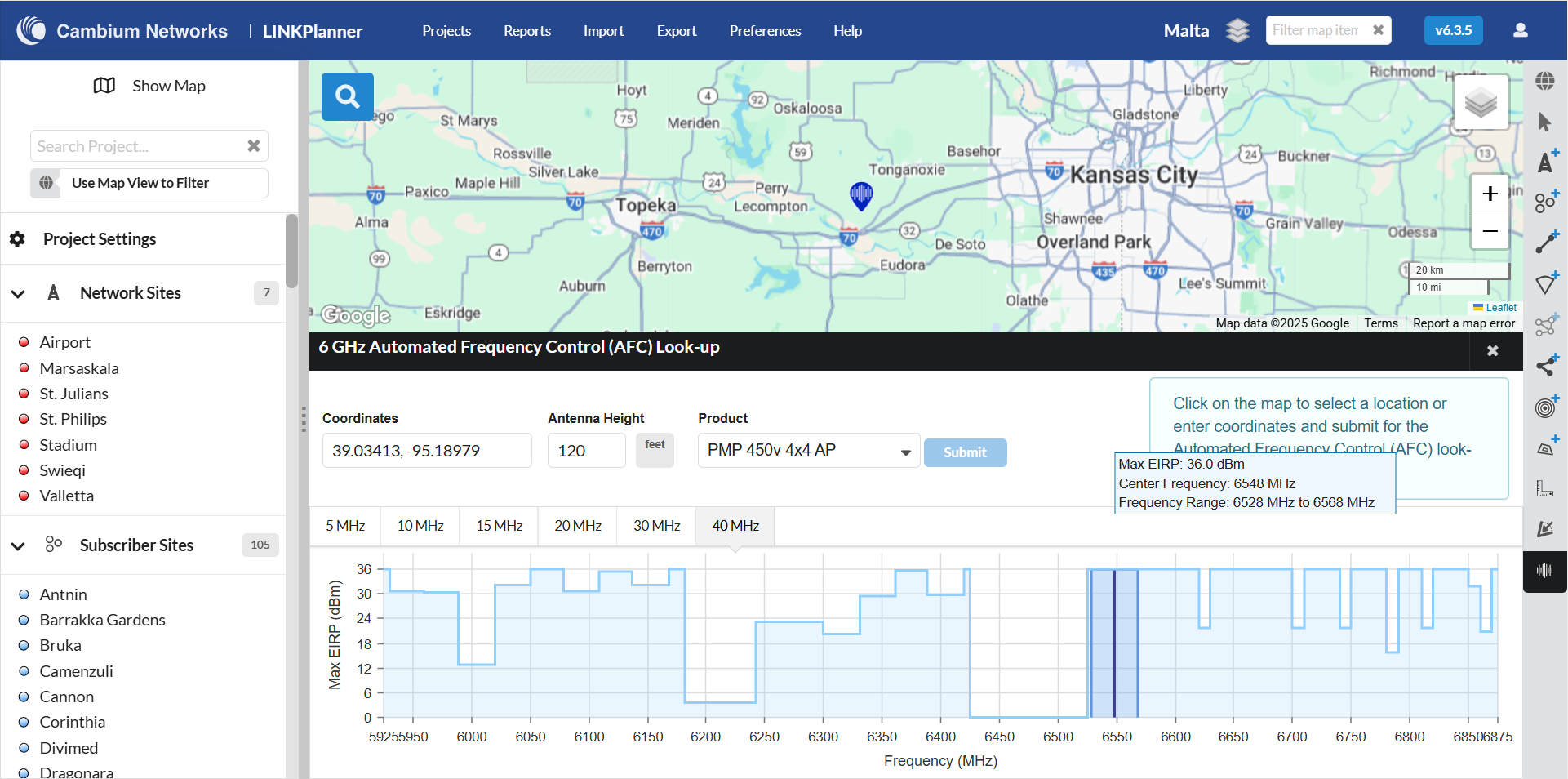Select the add PTP link tool

point(1545,243)
